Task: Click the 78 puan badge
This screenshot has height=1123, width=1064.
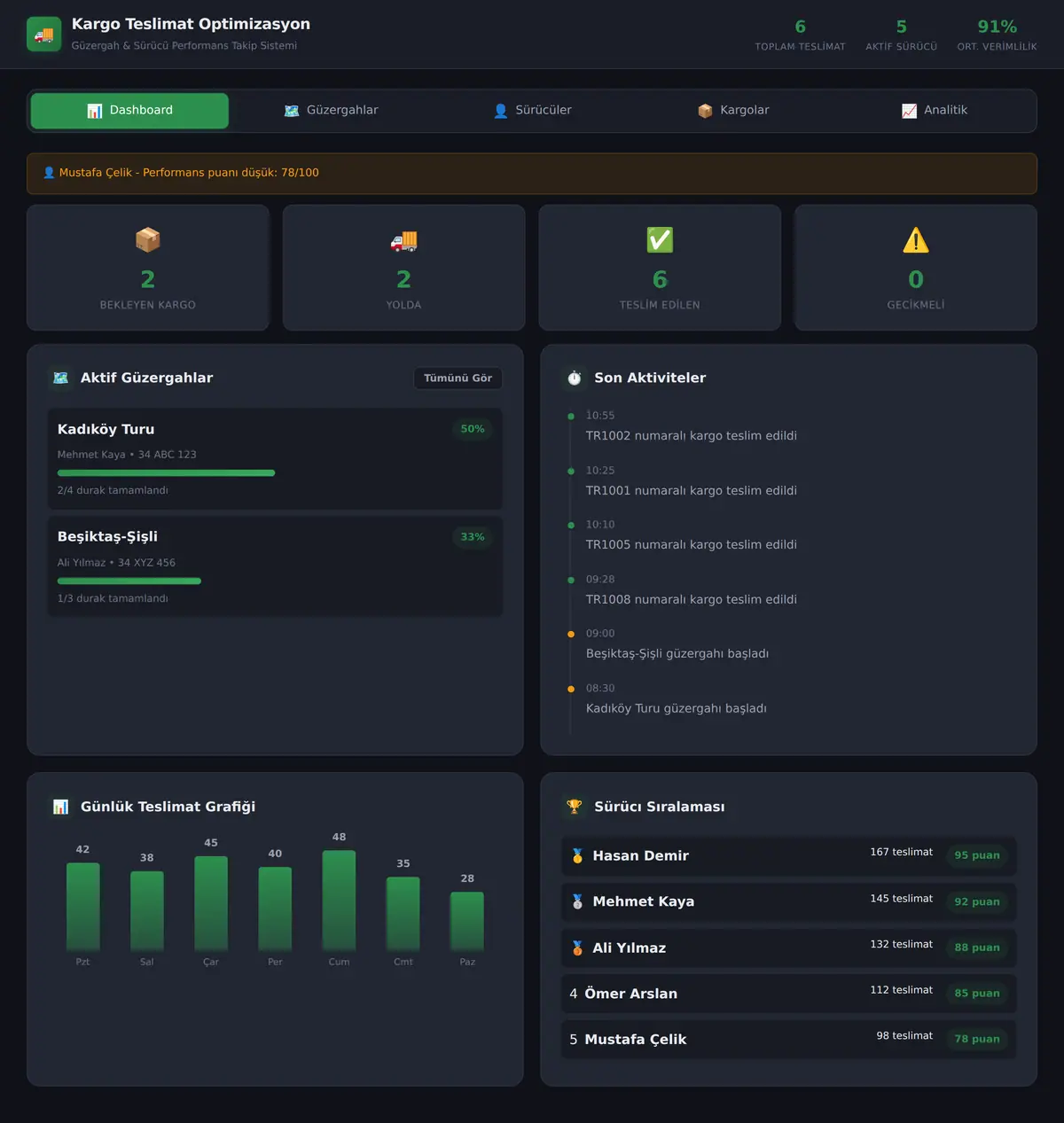Action: click(977, 1040)
